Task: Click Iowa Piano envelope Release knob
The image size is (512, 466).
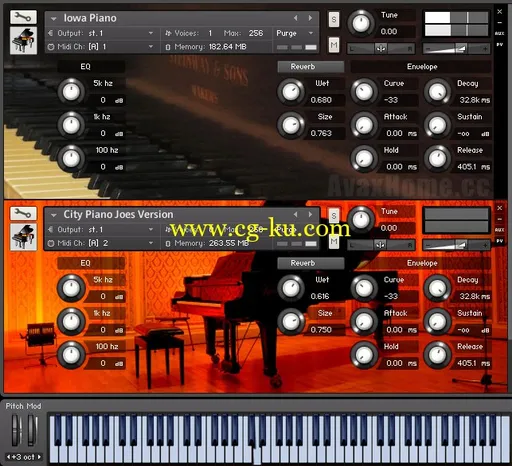Action: pos(438,158)
